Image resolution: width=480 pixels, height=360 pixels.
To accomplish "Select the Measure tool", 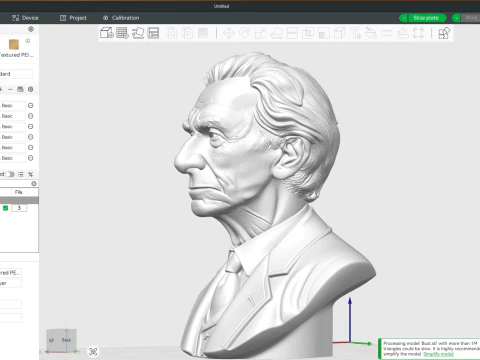I will coord(387,33).
